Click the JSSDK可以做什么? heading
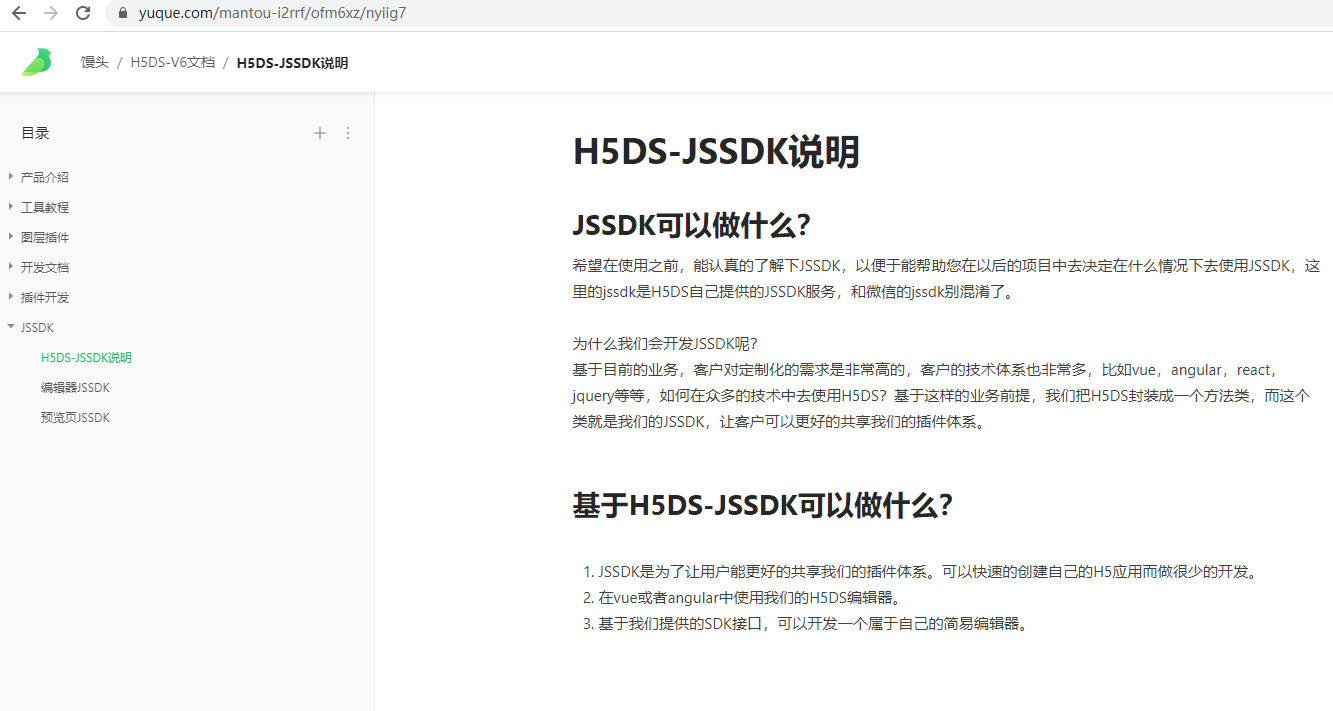 click(691, 225)
